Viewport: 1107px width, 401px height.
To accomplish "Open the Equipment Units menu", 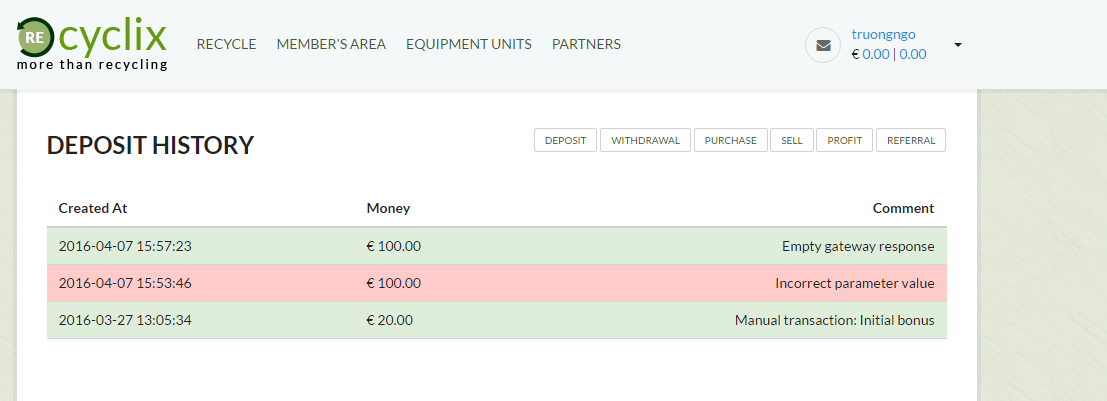I will tap(469, 44).
